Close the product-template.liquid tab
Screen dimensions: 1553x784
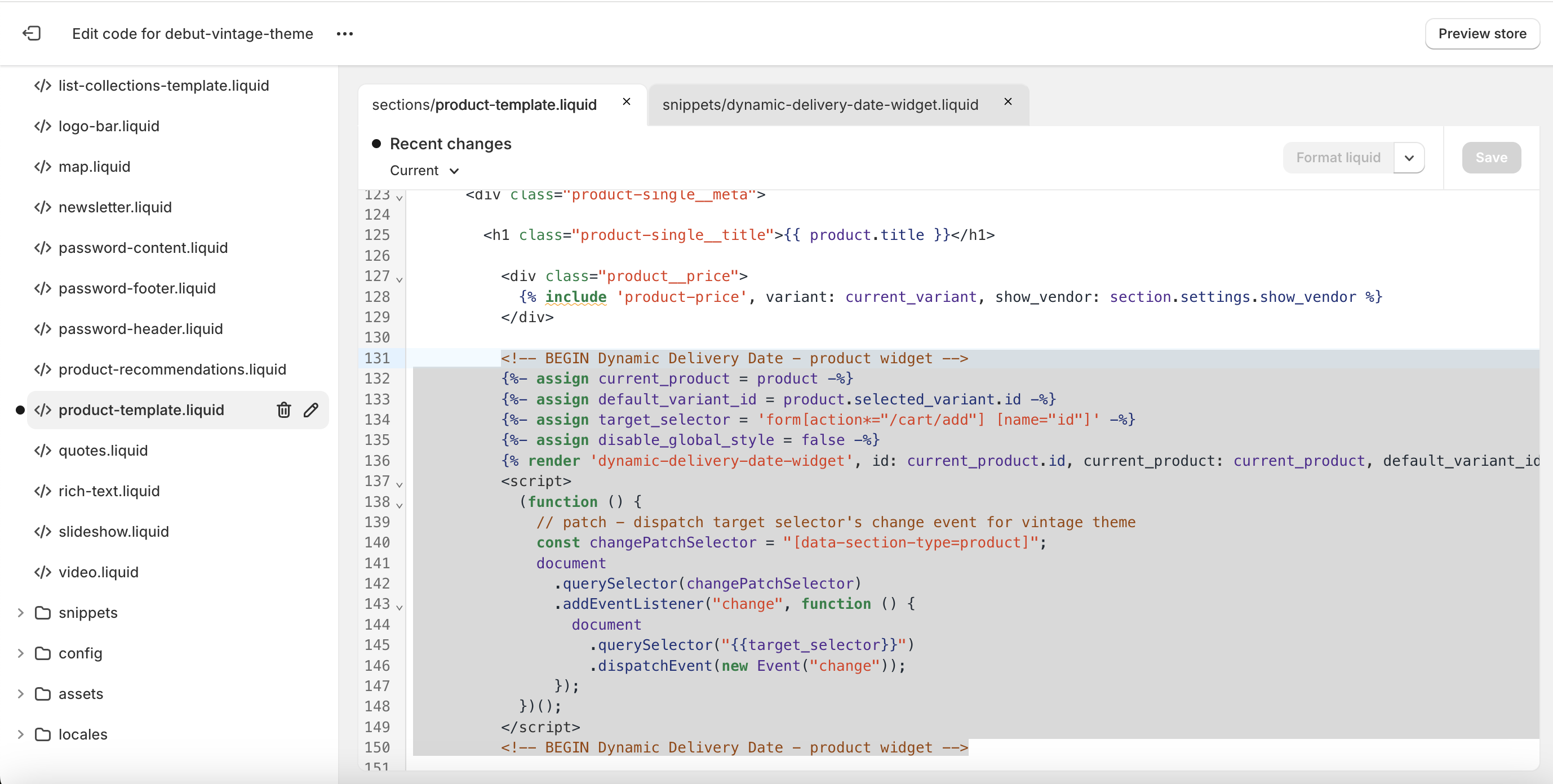[627, 102]
